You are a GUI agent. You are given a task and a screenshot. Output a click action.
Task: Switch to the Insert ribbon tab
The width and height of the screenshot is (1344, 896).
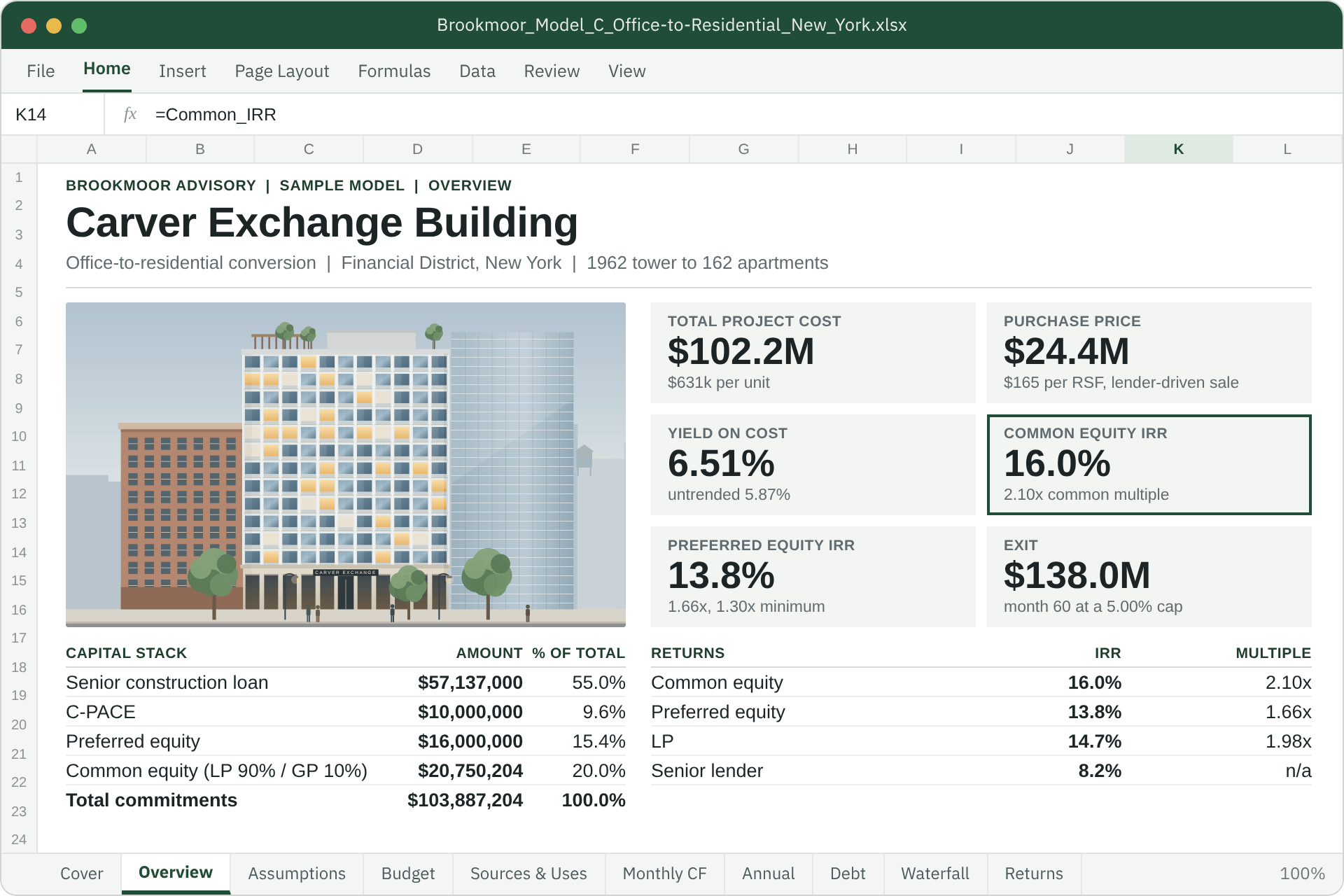[182, 71]
